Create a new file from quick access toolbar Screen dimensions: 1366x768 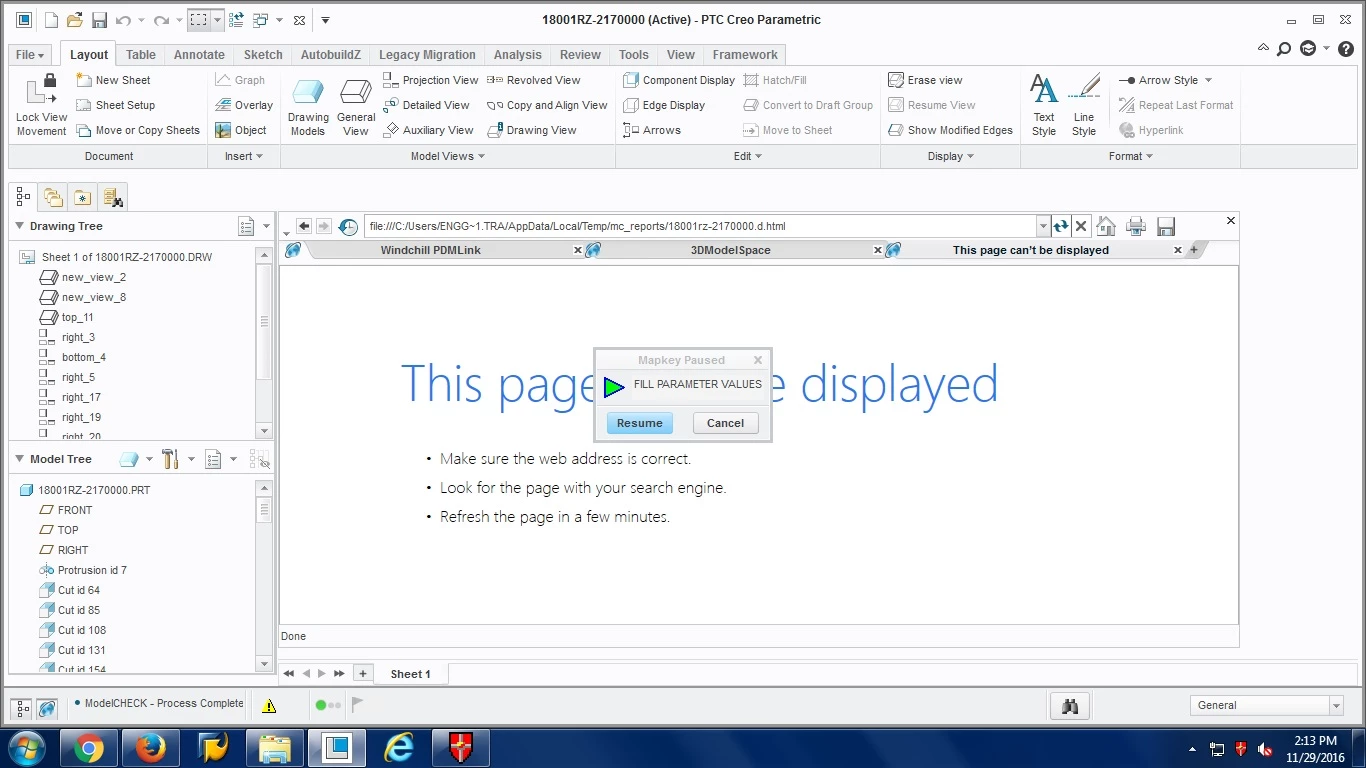click(50, 20)
